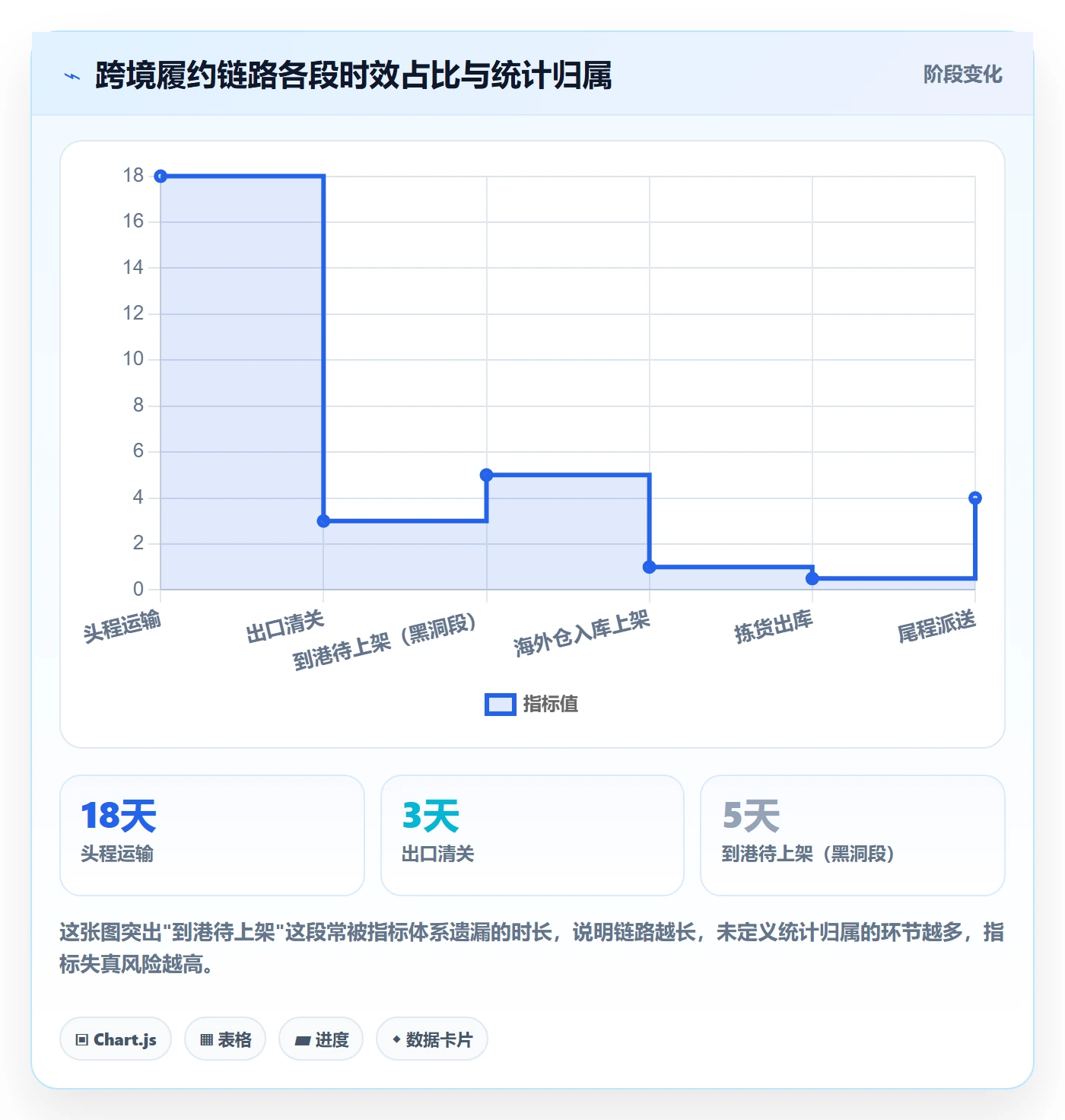Click the chart title 跨境履约链路各段时效占比与统计归属

(354, 75)
